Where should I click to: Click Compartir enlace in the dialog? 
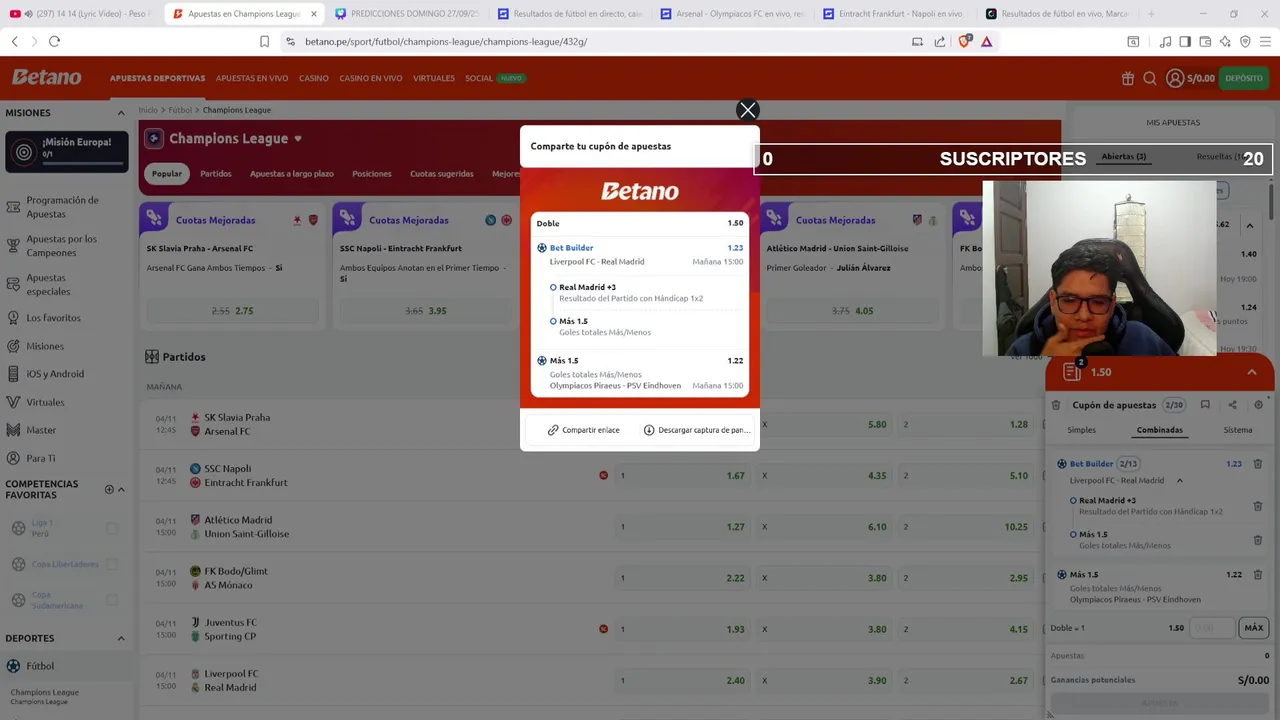[583, 430]
